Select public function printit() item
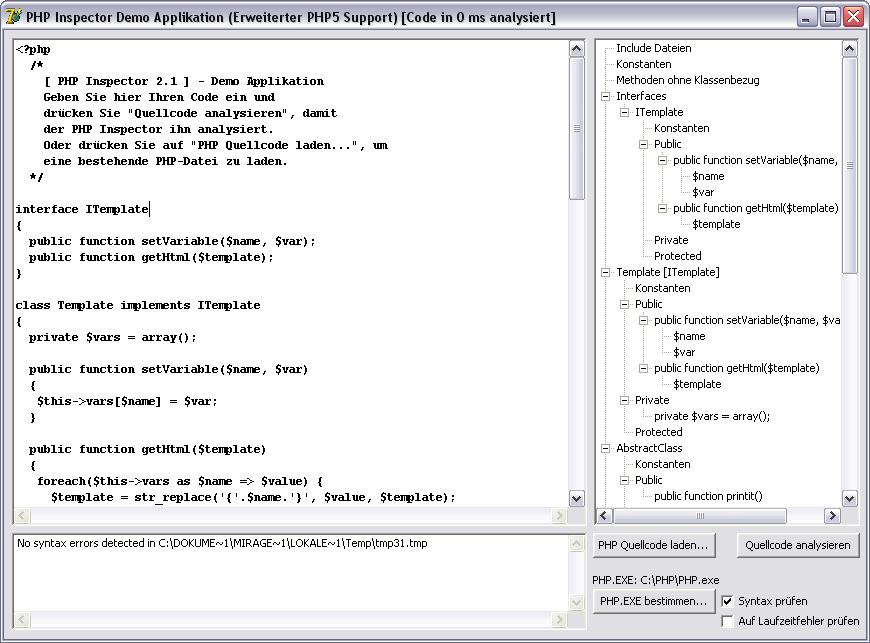Image resolution: width=870 pixels, height=643 pixels. [x=708, y=497]
